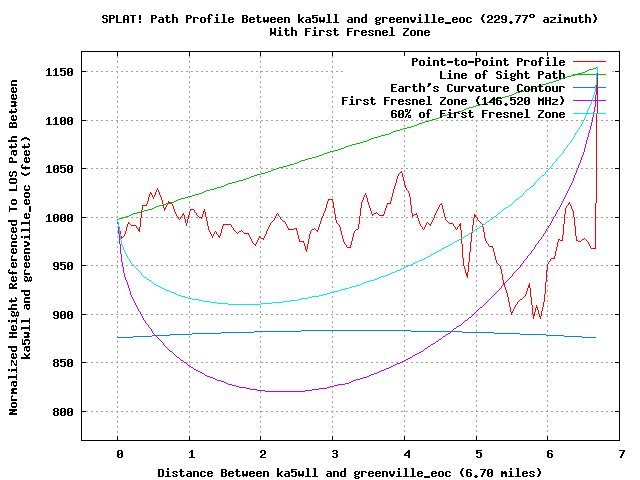Click the subtitle 'With First Fresnel Zone'

350,32
